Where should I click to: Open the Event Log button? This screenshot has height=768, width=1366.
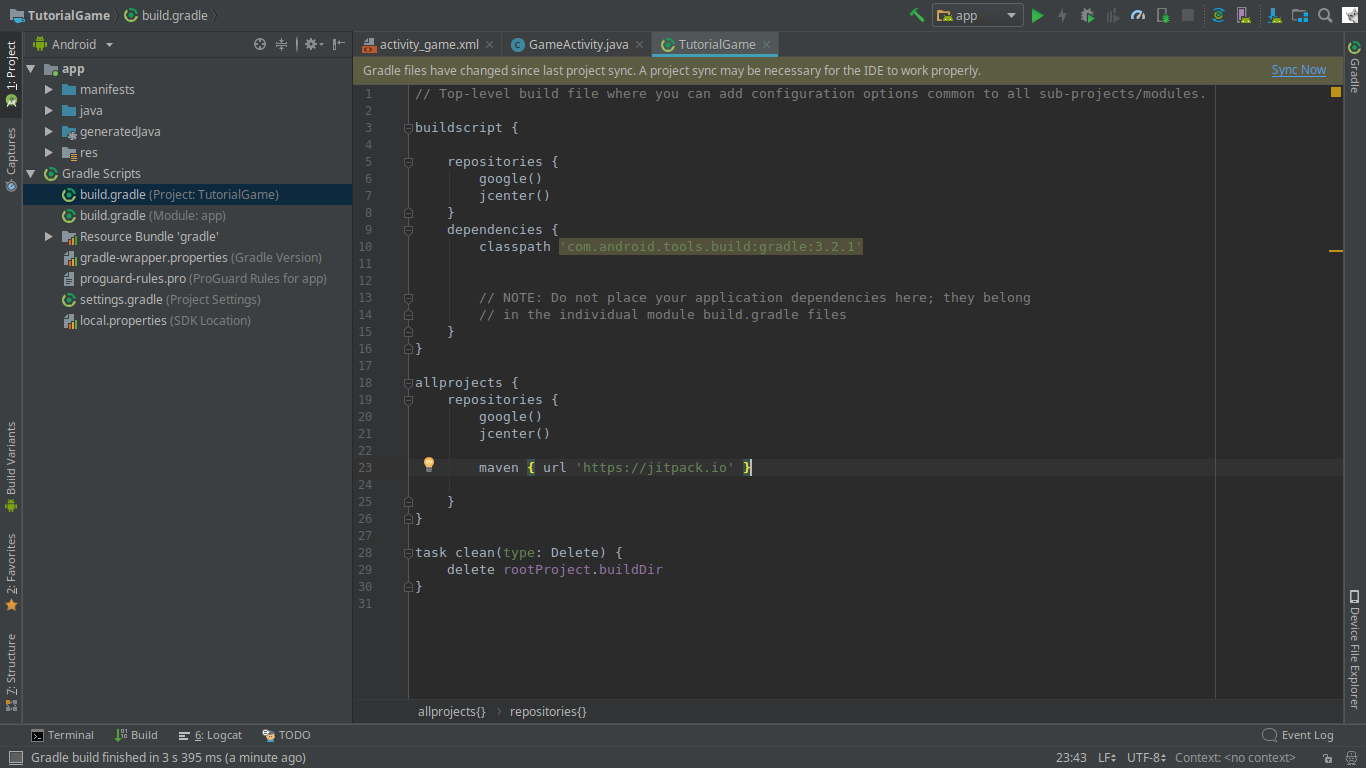tap(1298, 735)
